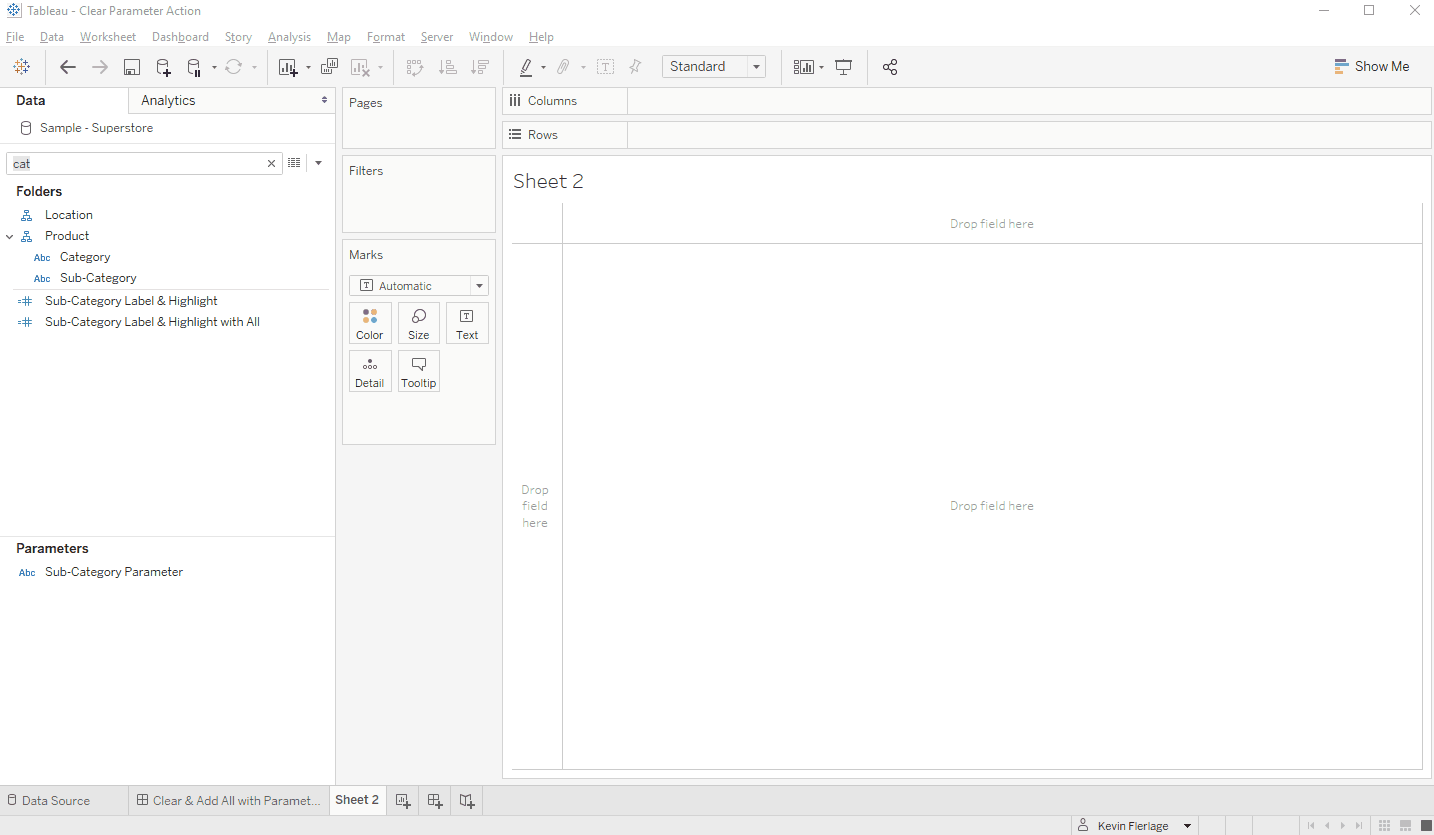Show the sheet sorter view
The width and height of the screenshot is (1434, 835).
pyautogui.click(x=1385, y=825)
